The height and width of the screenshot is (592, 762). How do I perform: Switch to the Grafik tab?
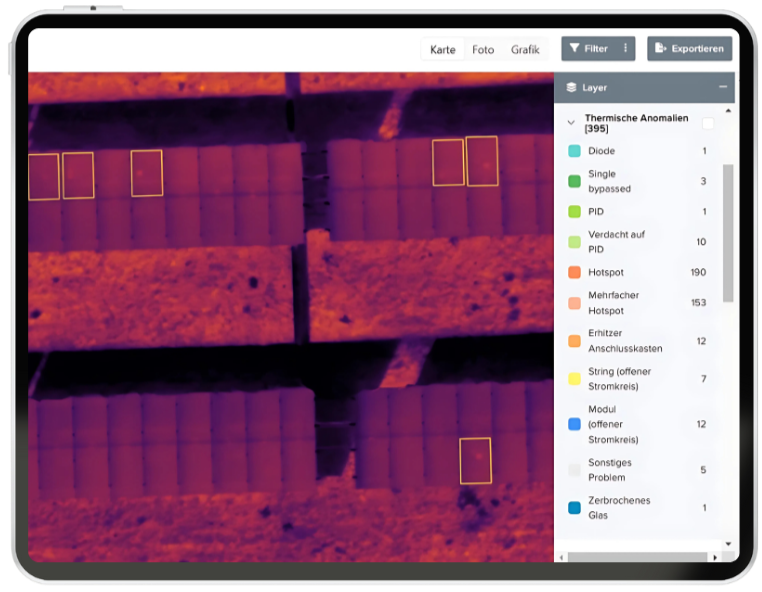tap(525, 49)
